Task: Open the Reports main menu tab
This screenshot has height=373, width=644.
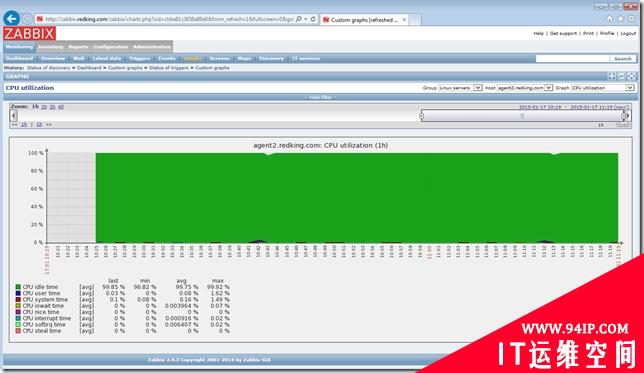Action: point(78,47)
